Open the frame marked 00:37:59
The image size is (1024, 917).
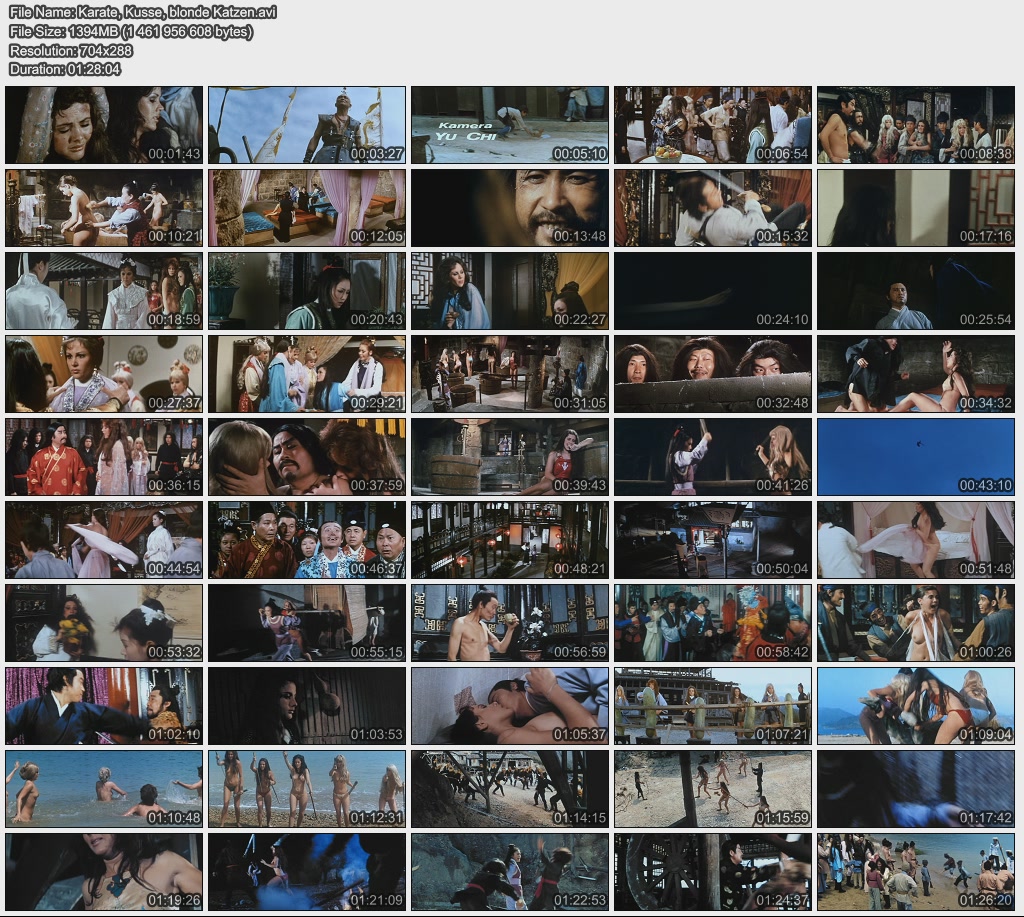pos(307,457)
